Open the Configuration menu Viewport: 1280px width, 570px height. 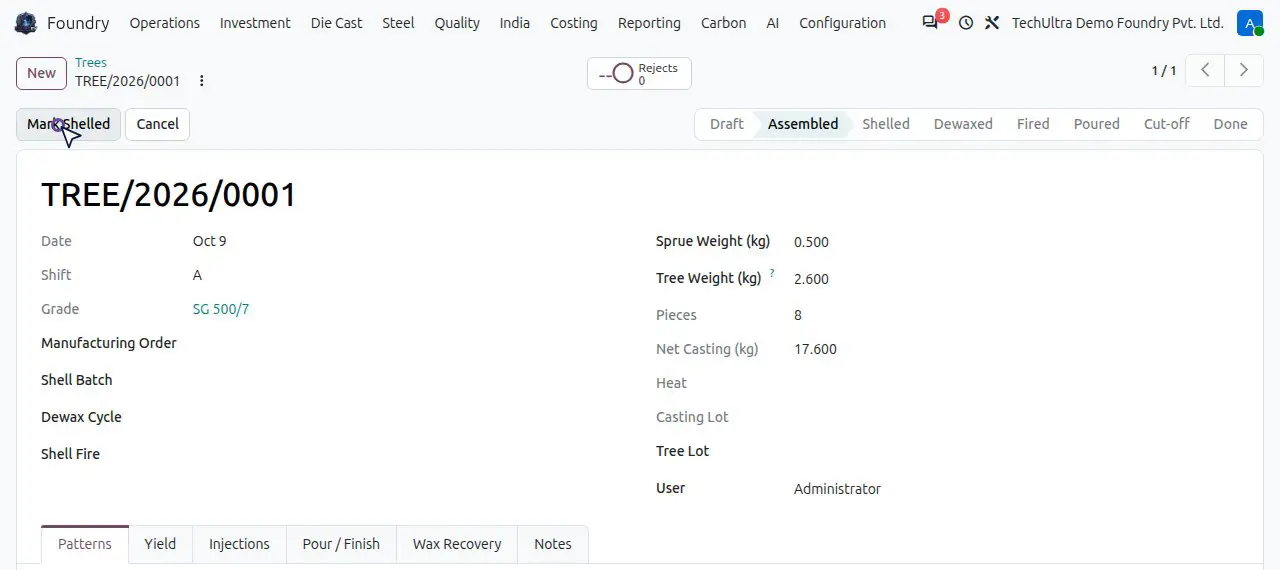click(x=842, y=23)
